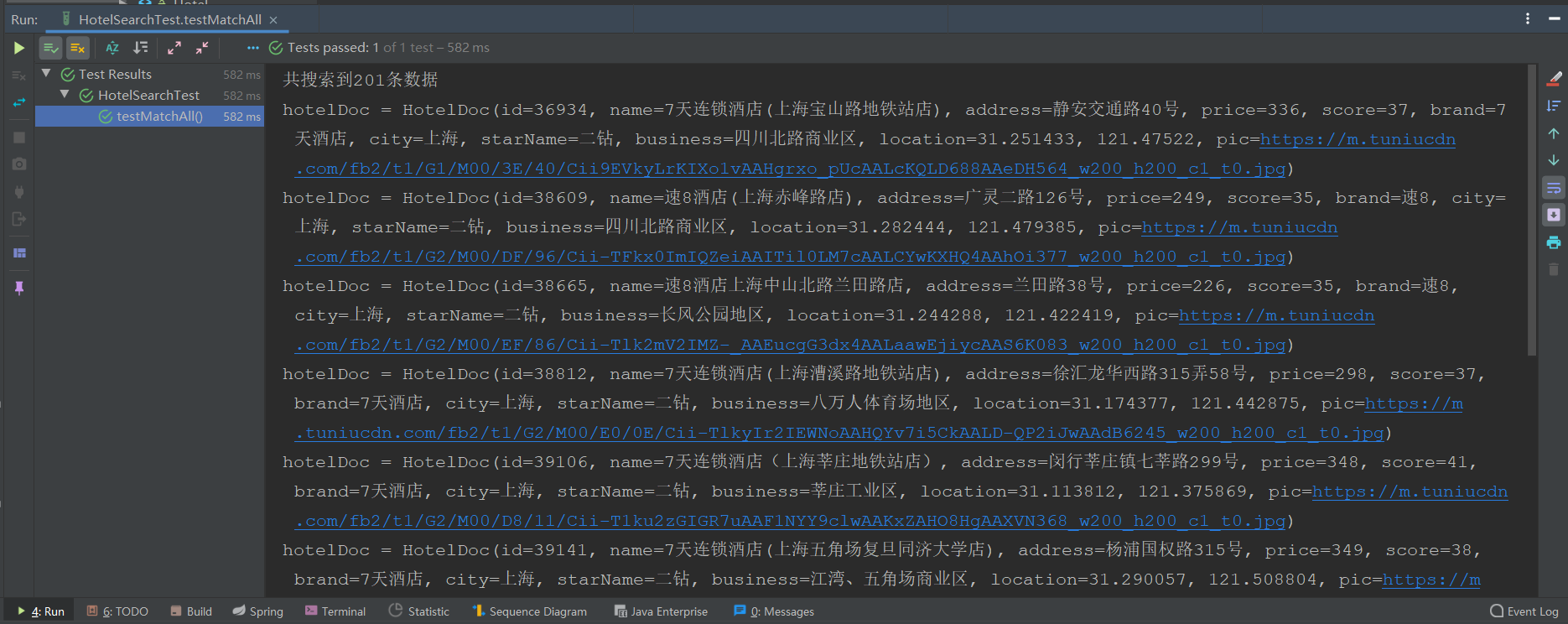Switch to HotelSearchTest.testMatchAll run tab
This screenshot has width=1568, height=624.
coord(169,19)
